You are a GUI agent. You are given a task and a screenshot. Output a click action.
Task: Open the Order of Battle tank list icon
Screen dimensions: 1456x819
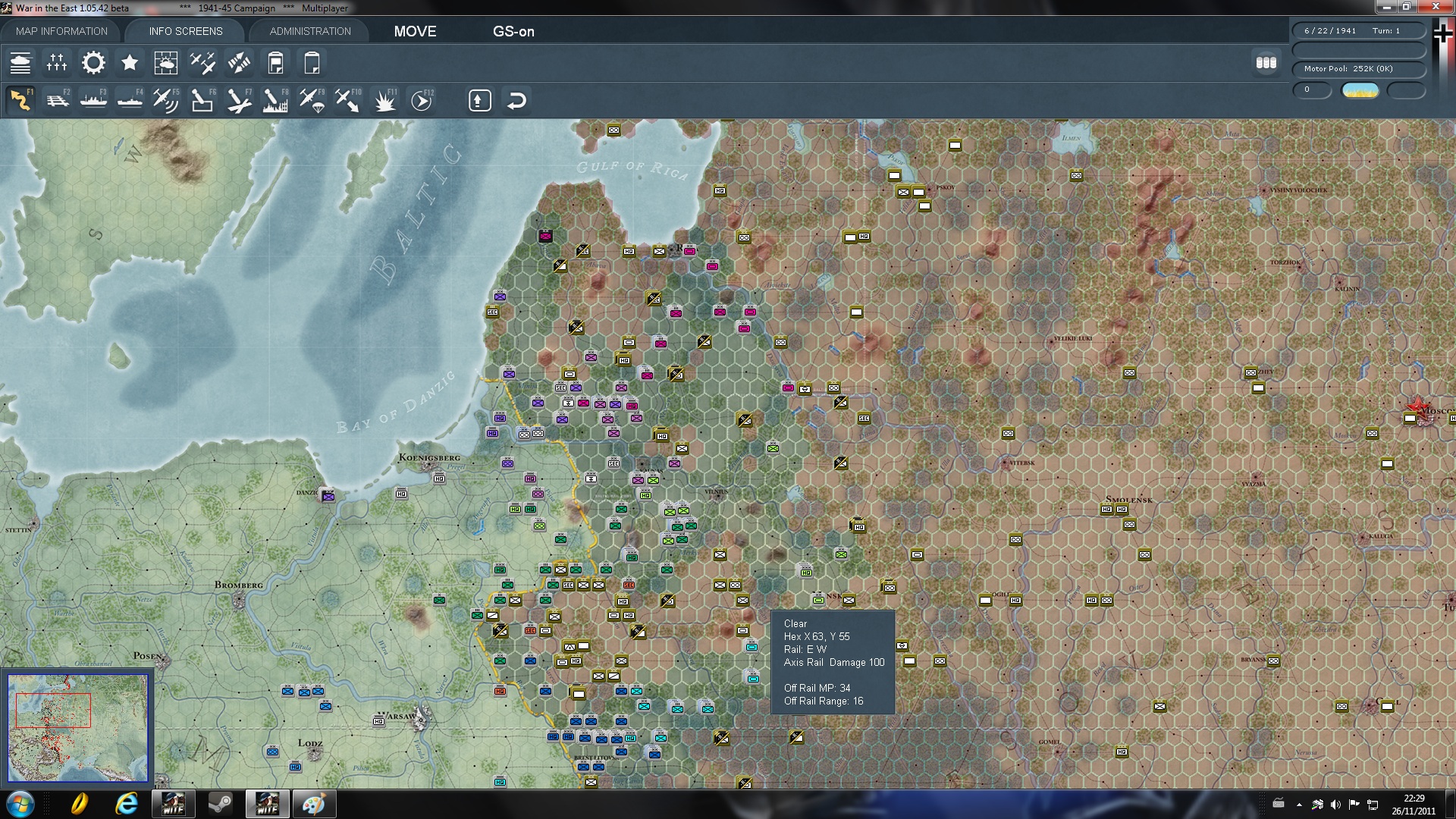20,63
